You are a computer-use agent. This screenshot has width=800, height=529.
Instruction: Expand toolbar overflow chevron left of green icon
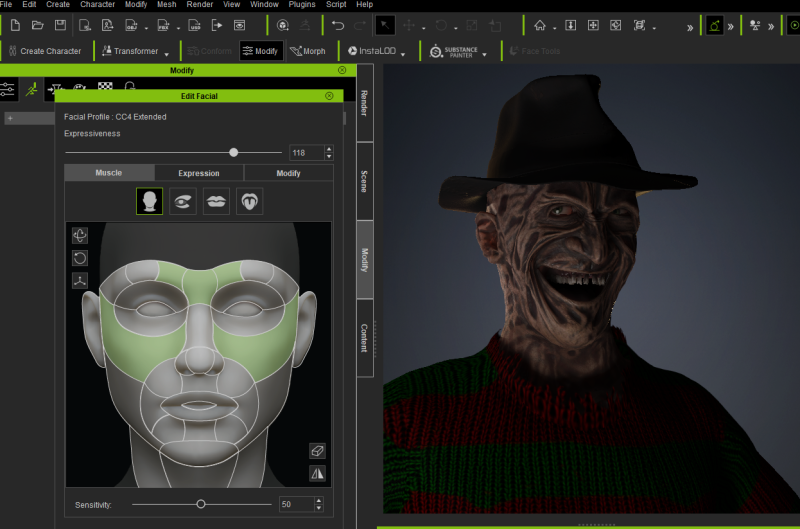tap(690, 28)
